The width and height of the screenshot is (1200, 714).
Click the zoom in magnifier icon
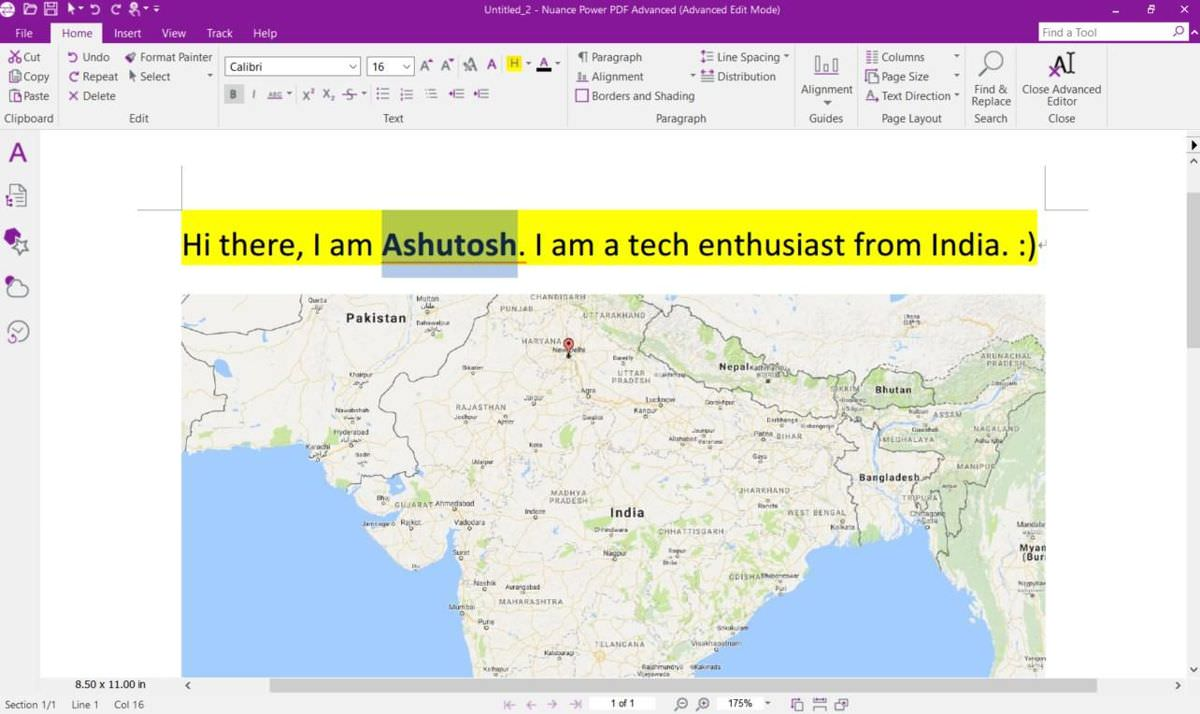pyautogui.click(x=703, y=704)
